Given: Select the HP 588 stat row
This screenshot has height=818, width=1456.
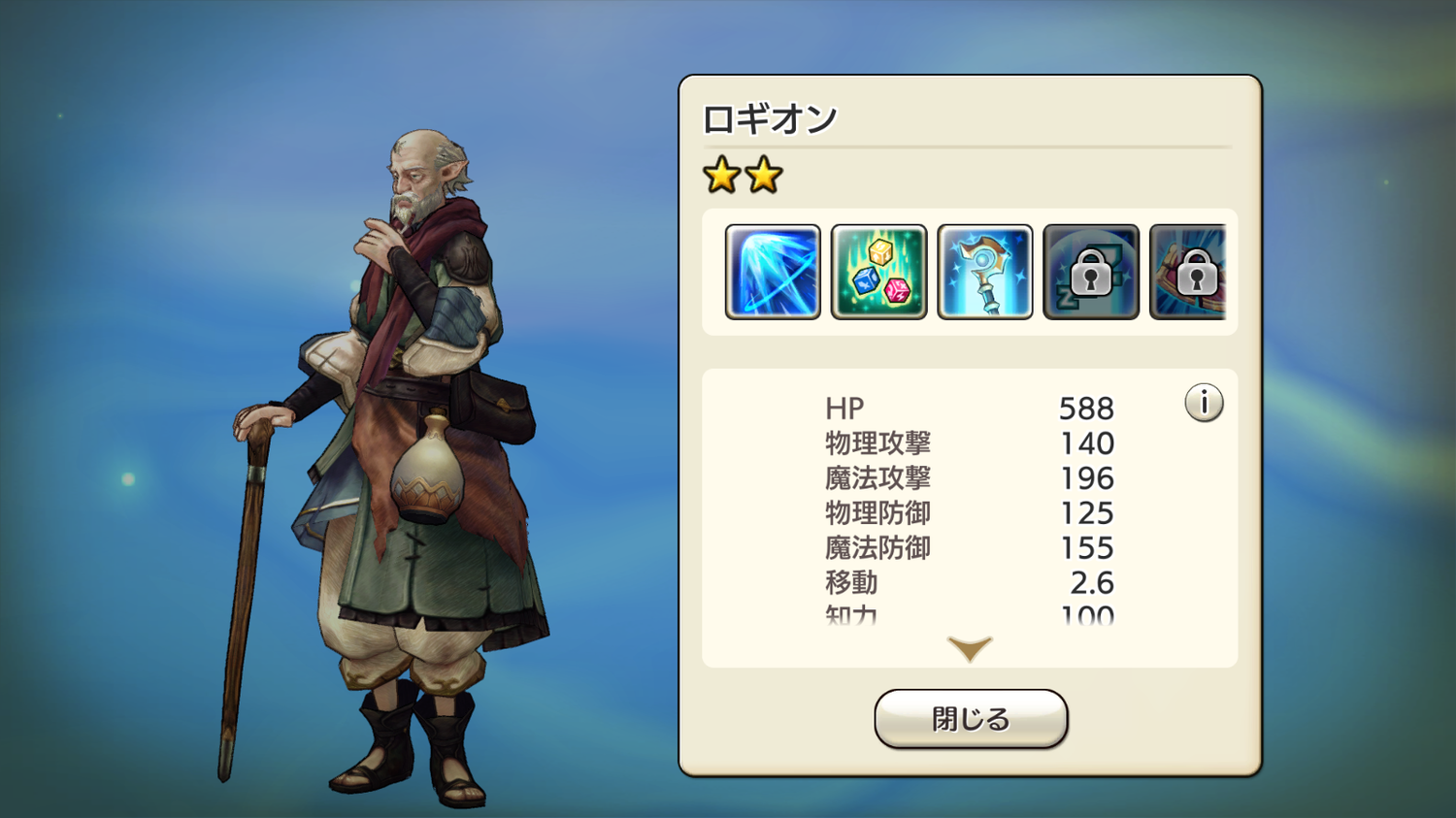Looking at the screenshot, I should point(970,409).
